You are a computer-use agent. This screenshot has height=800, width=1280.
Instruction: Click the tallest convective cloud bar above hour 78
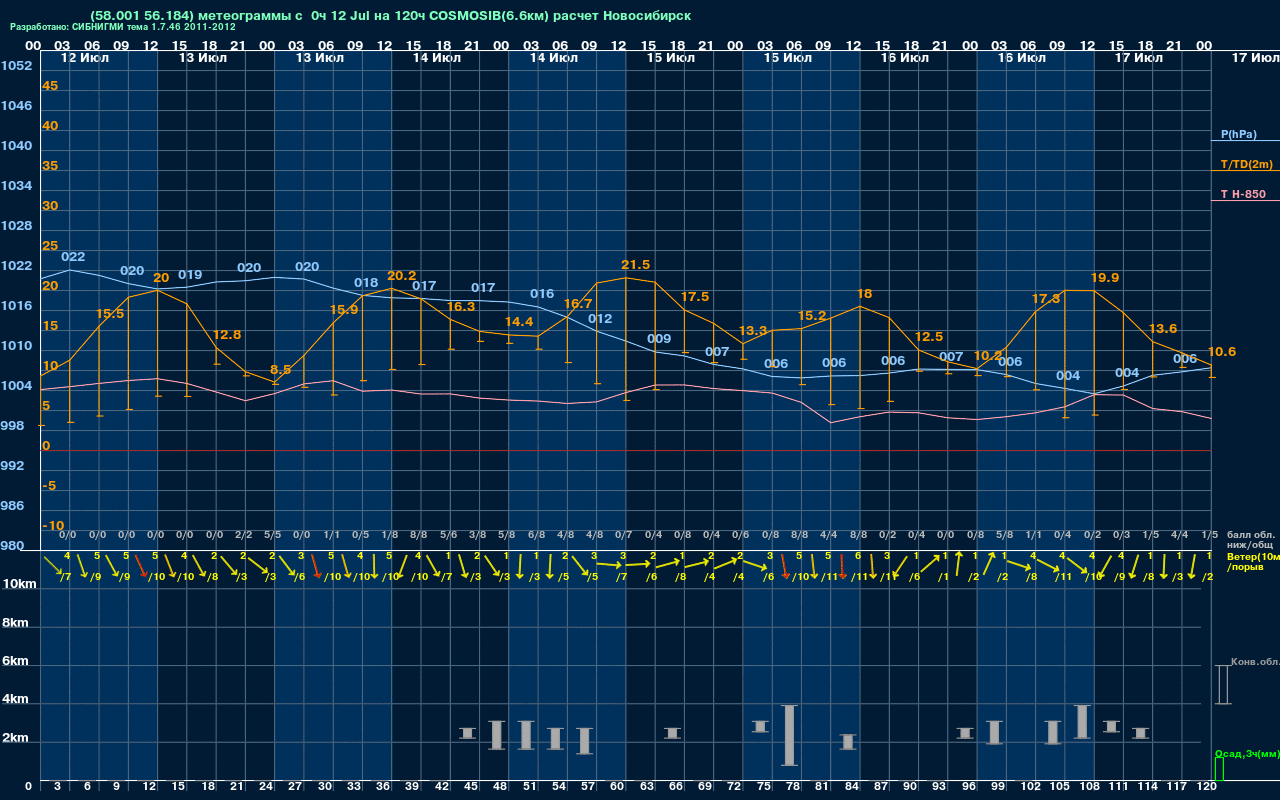[x=789, y=735]
